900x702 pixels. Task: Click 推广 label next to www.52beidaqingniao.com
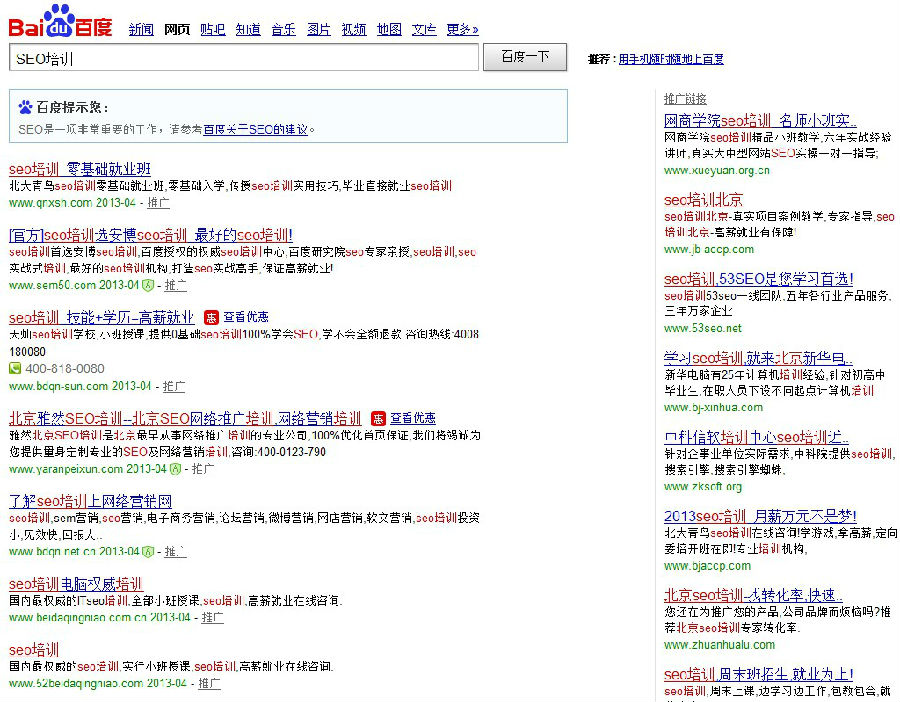pos(210,684)
